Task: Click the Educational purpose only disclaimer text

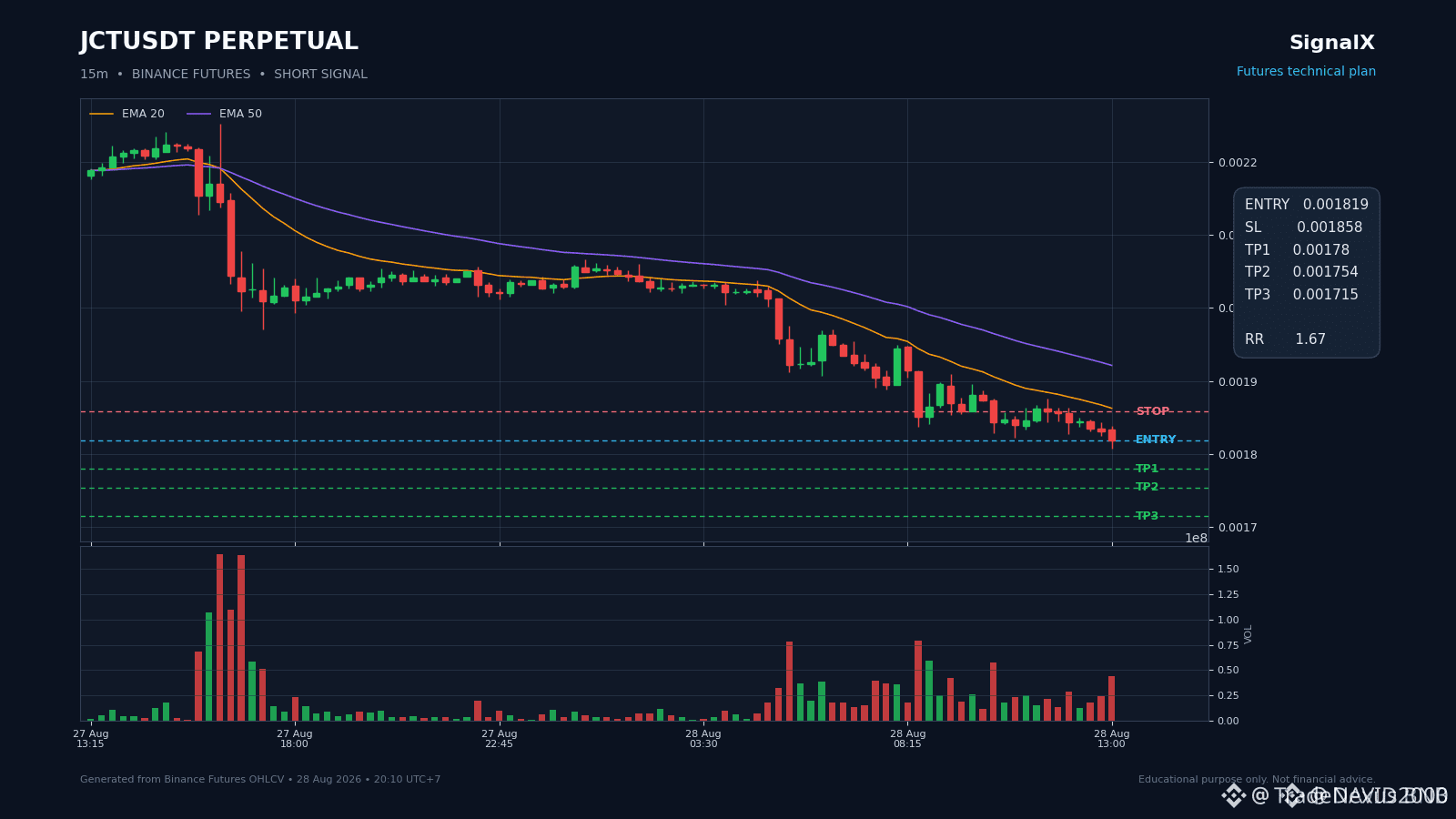Action: [x=1257, y=780]
